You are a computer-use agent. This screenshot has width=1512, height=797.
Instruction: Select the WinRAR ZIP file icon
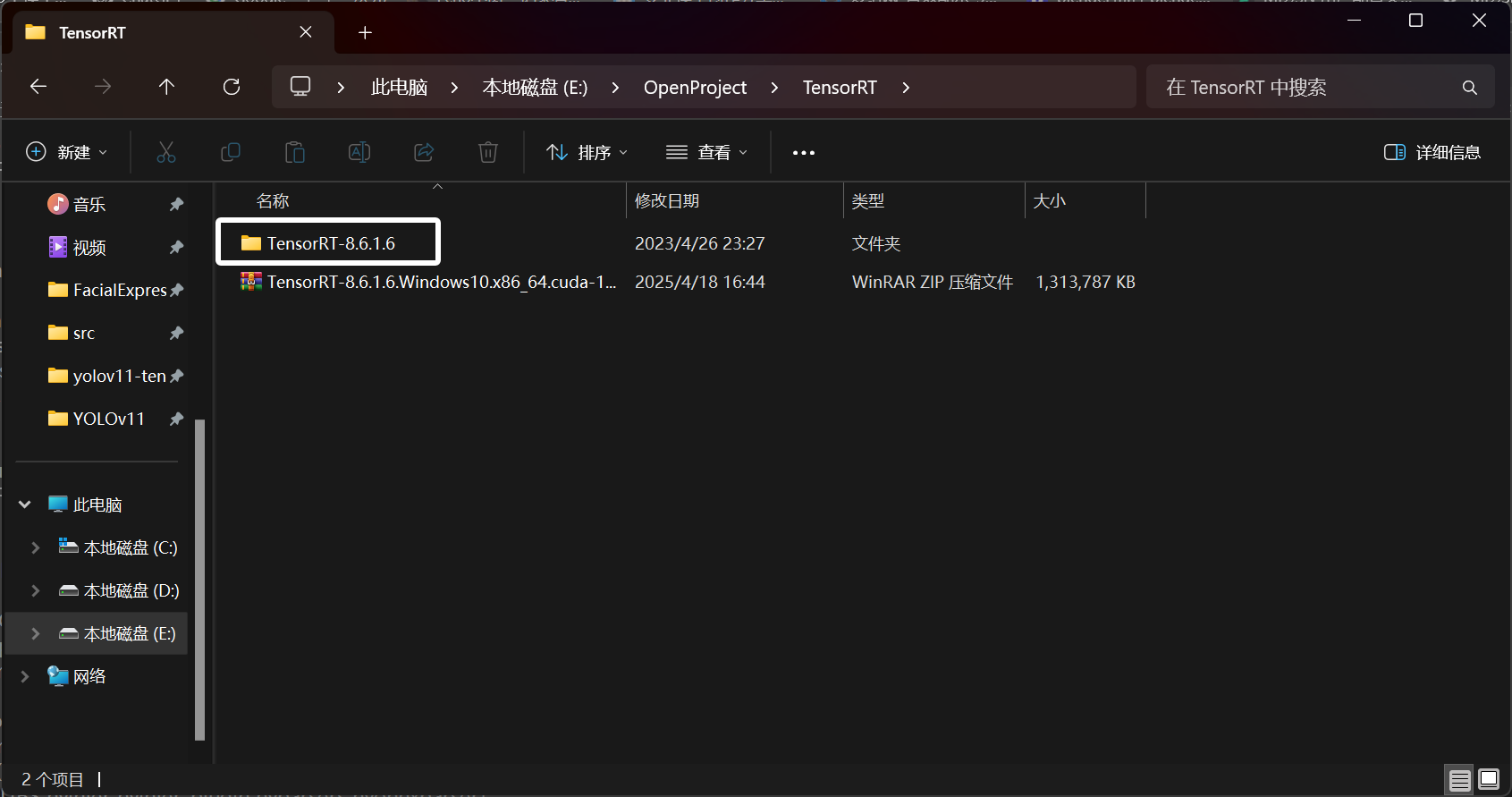point(251,282)
